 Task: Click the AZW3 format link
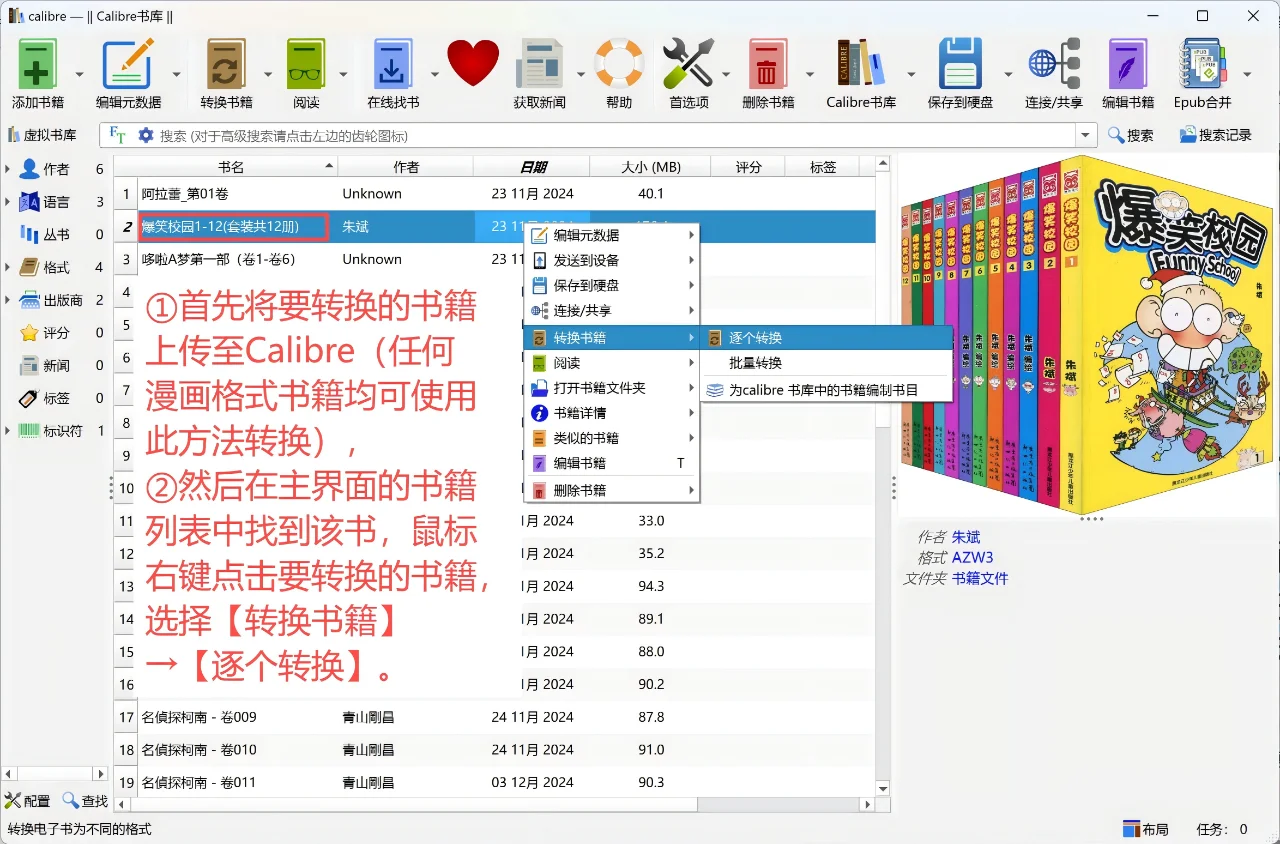tap(972, 558)
